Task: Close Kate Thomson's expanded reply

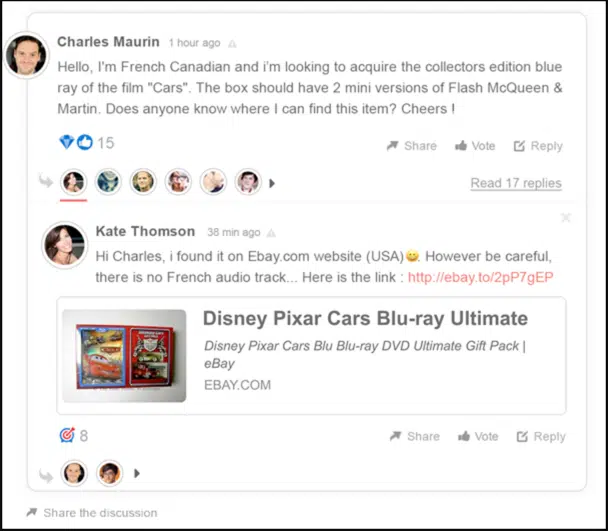Action: [566, 217]
